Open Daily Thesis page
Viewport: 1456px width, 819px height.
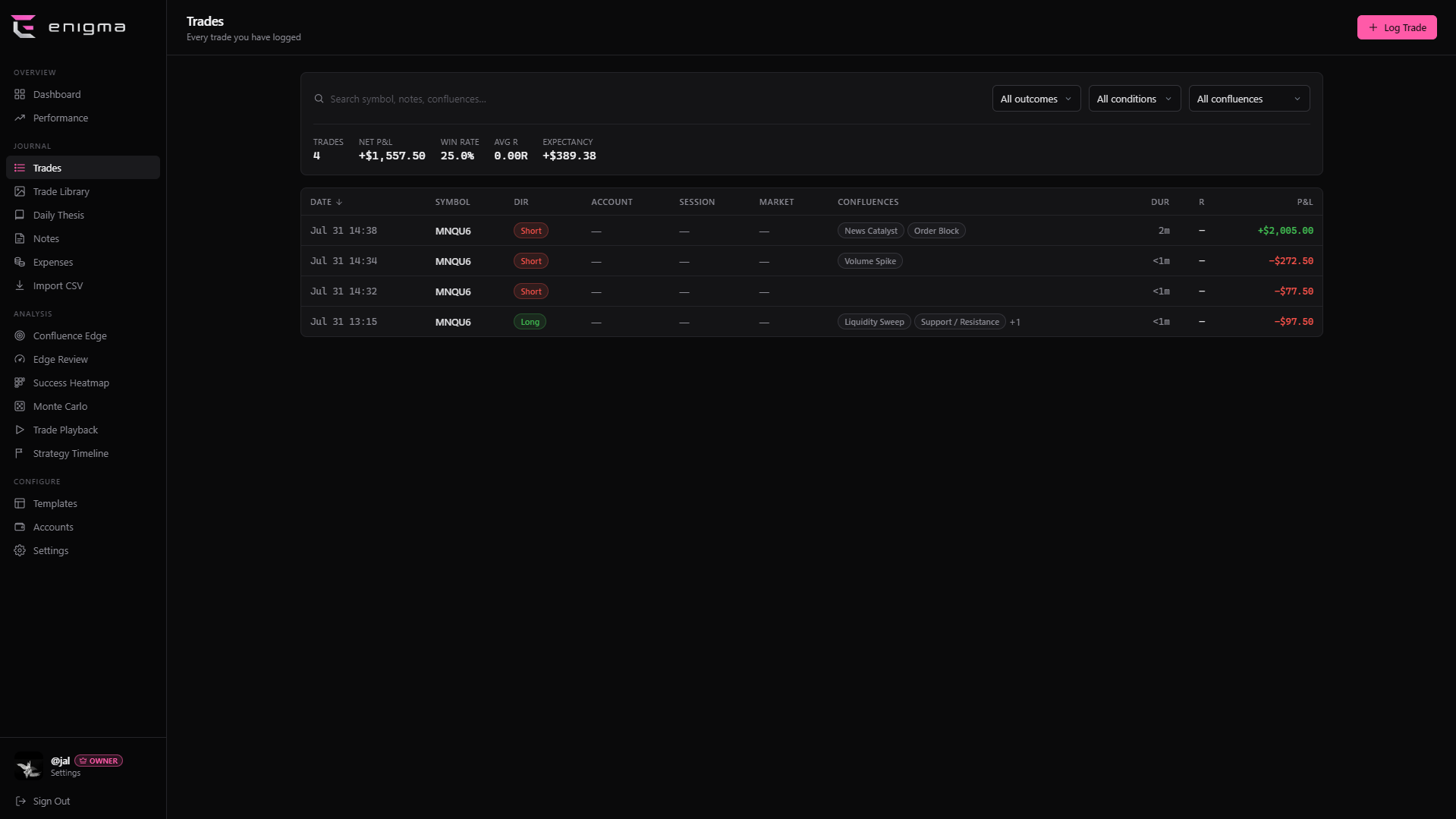[83, 215]
